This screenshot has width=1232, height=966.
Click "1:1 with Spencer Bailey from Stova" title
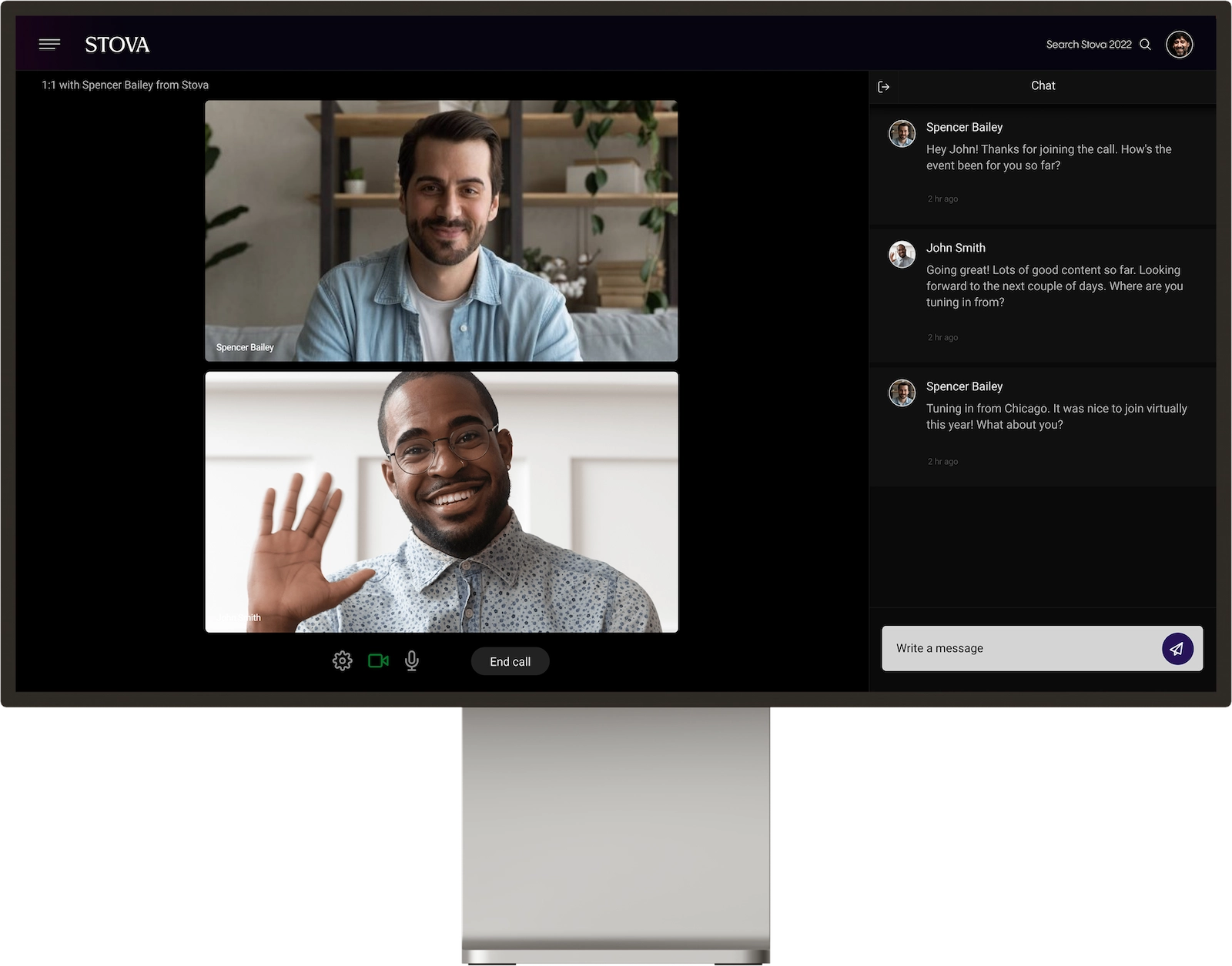pos(125,85)
